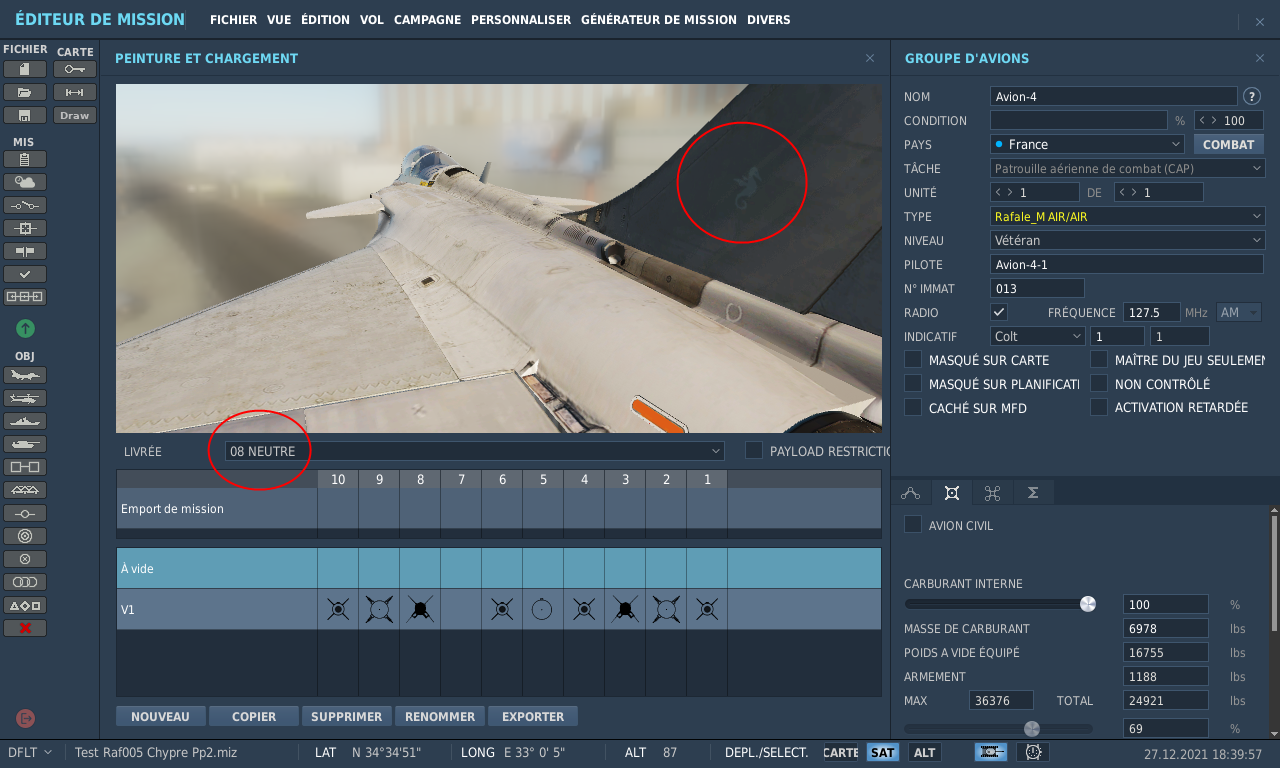Check the AVION CIVIL box
Viewport: 1280px width, 768px height.
[x=912, y=525]
